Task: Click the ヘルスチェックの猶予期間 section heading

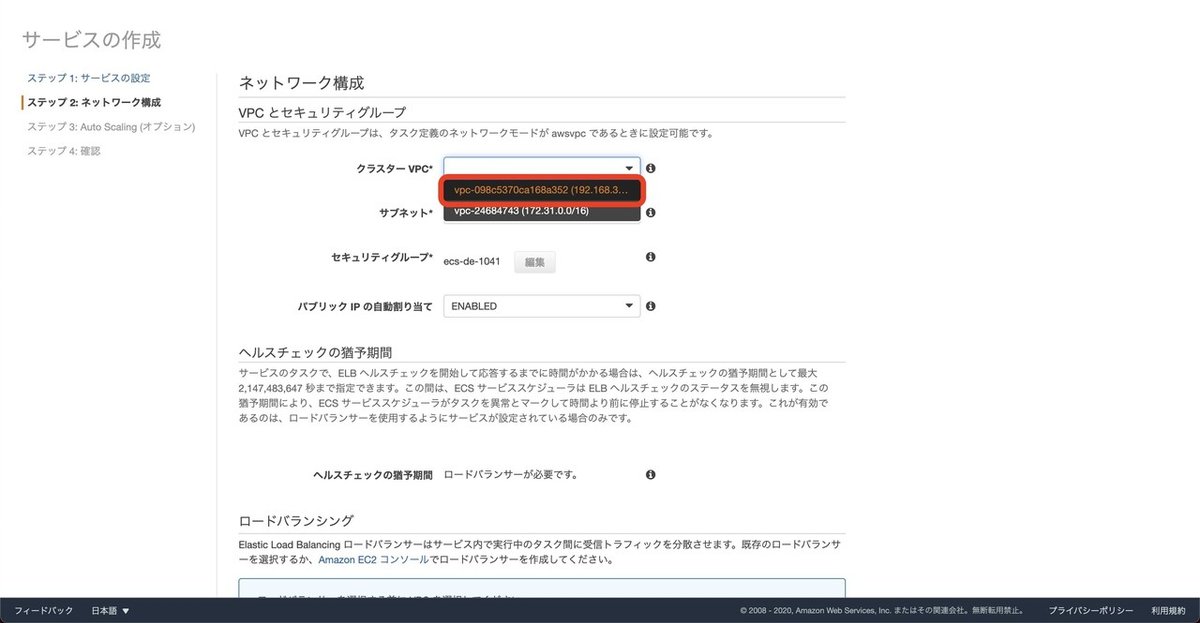Action: [x=315, y=352]
